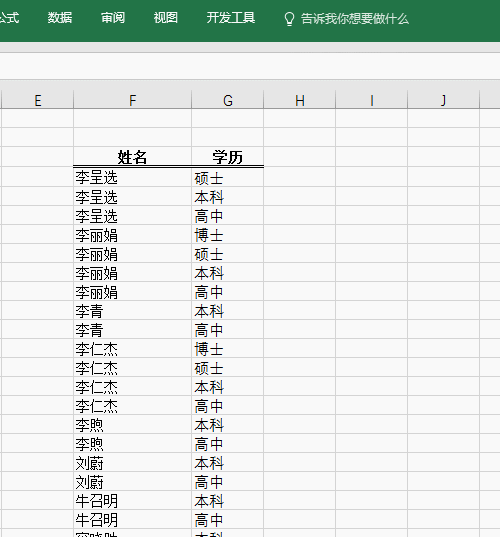
Task: Click the 本科 cell in 李煦's row
Action: [228, 425]
